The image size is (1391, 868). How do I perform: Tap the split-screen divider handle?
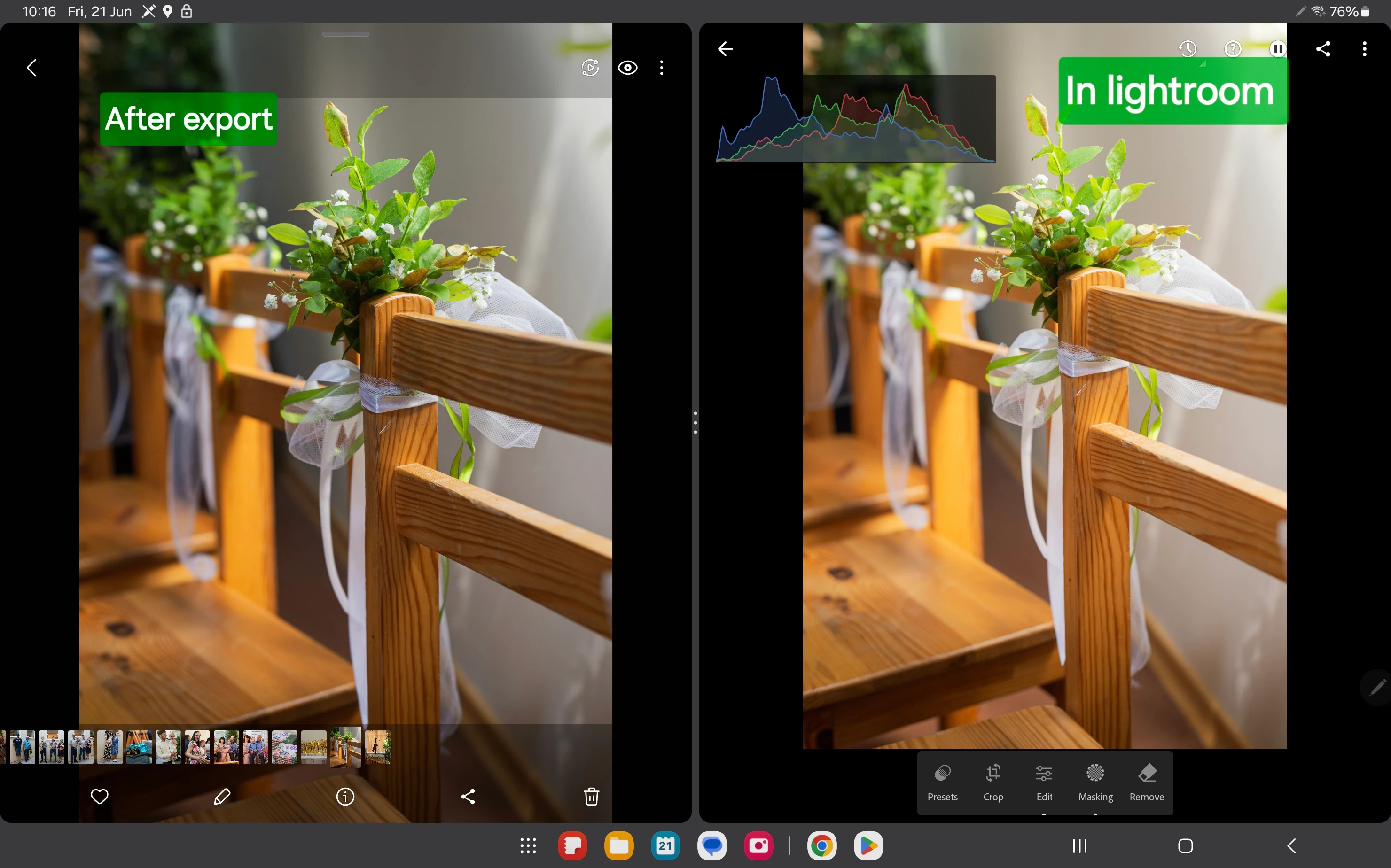[695, 423]
